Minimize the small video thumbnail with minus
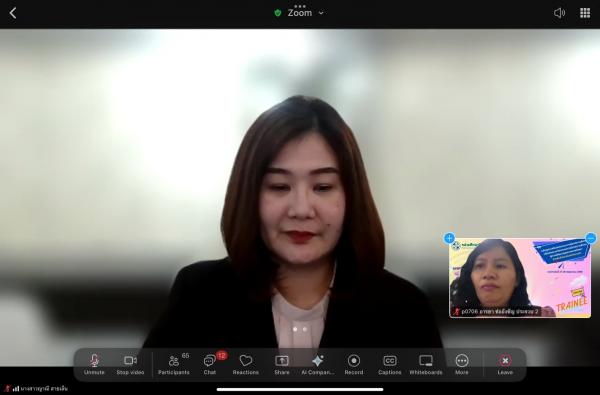This screenshot has height=395, width=600. click(591, 238)
